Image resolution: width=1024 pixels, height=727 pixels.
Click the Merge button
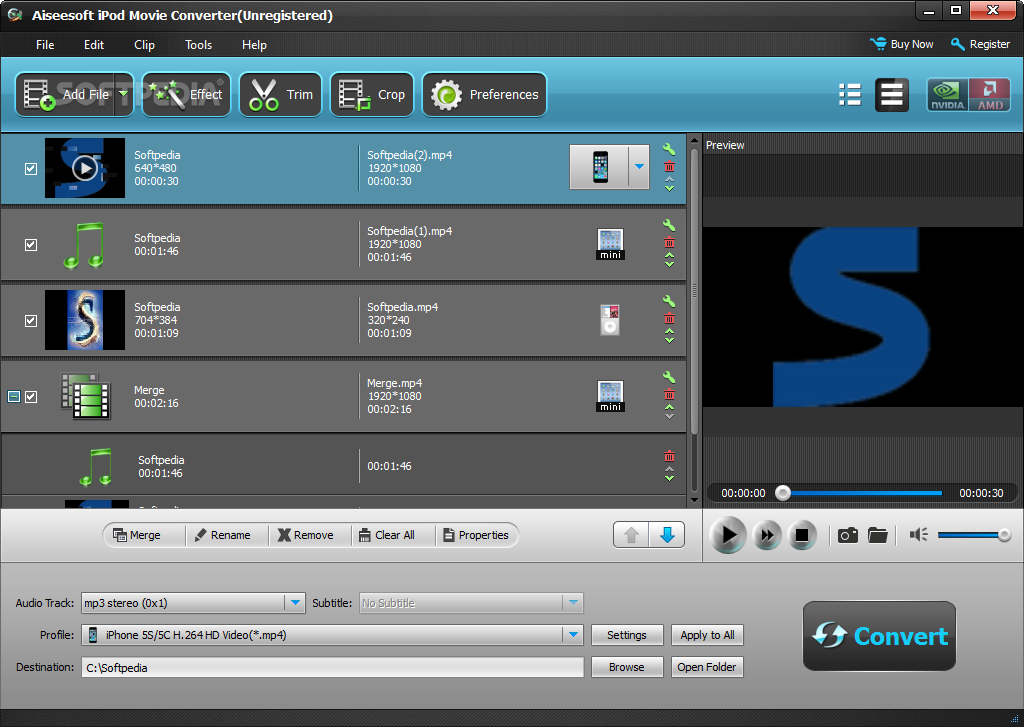136,535
